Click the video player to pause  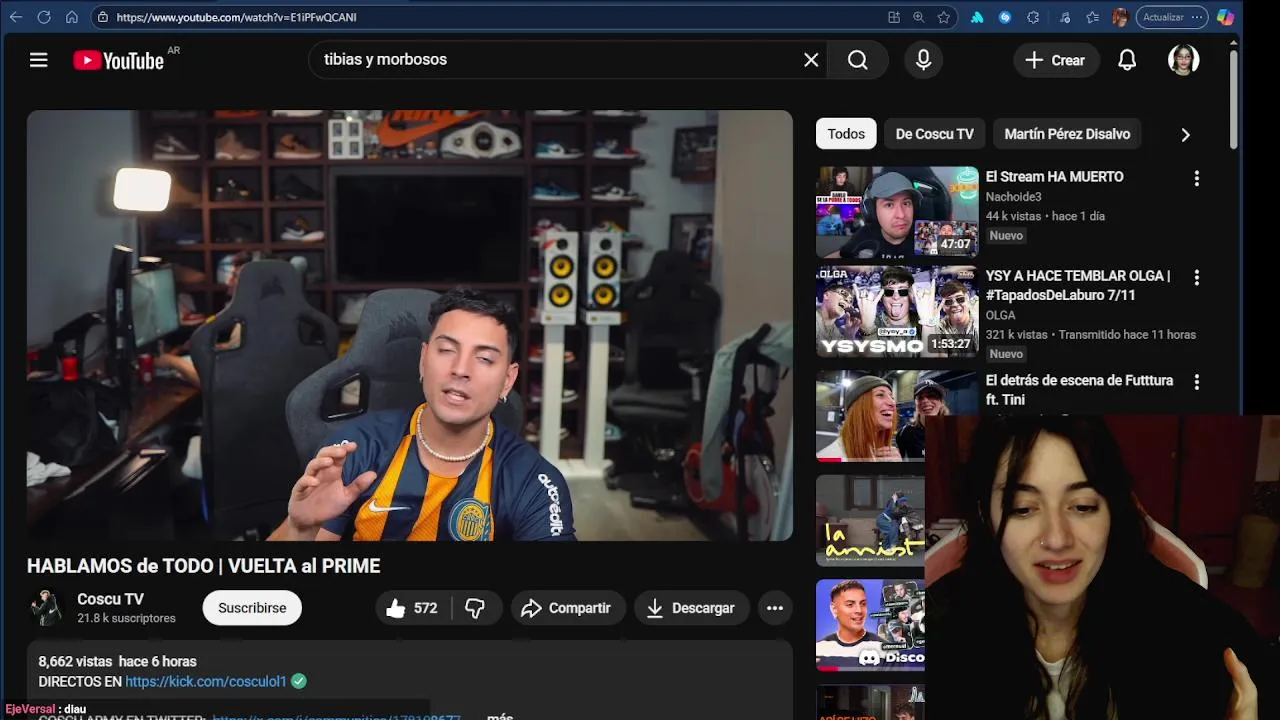[410, 325]
